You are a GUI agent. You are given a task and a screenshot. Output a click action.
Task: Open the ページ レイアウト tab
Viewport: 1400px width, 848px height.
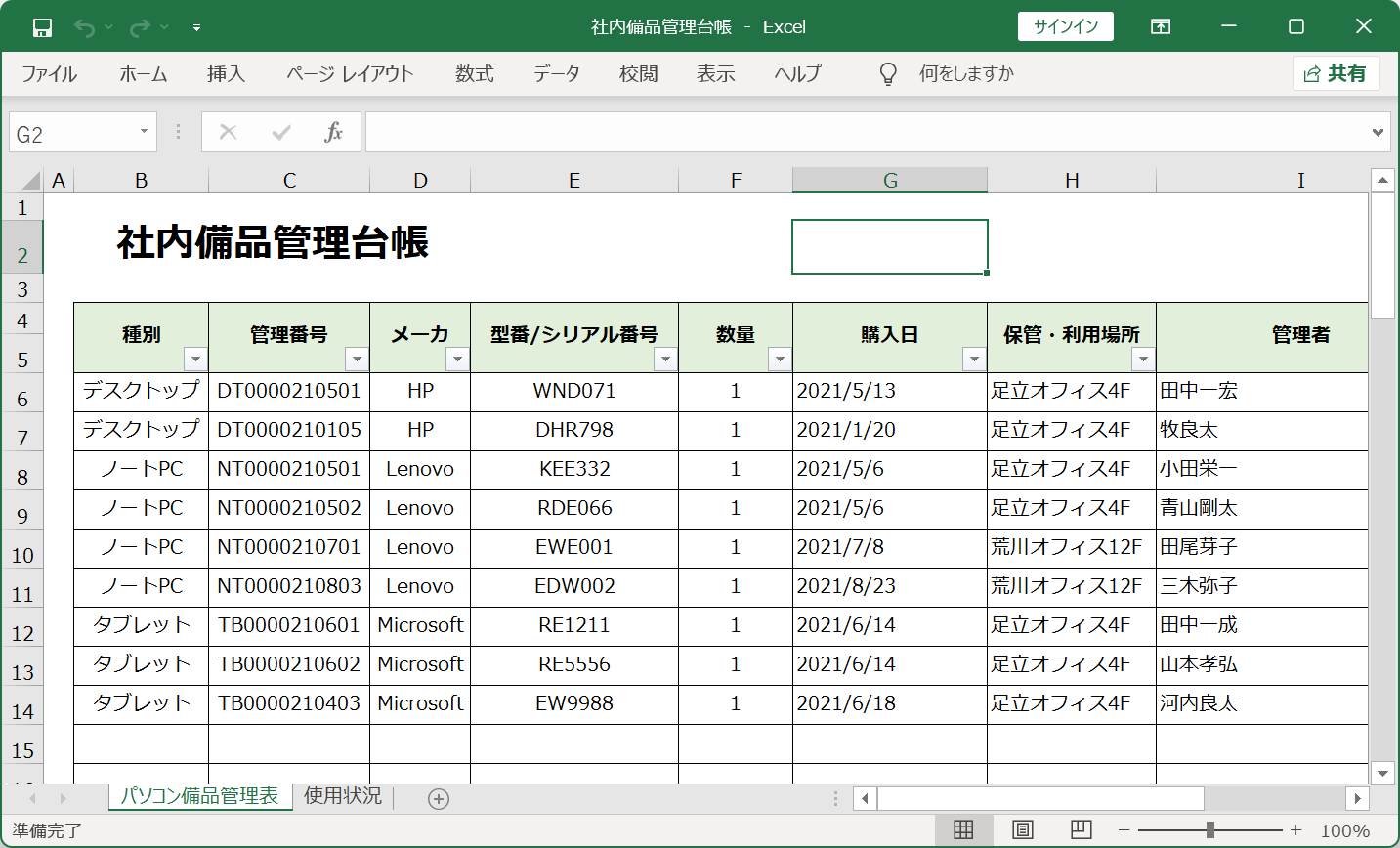coord(350,74)
